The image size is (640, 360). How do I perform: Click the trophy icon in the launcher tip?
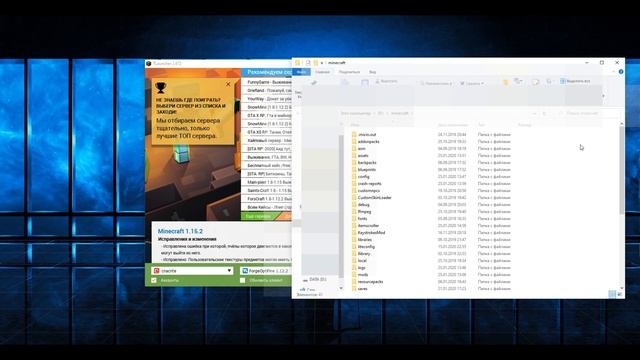click(x=161, y=87)
